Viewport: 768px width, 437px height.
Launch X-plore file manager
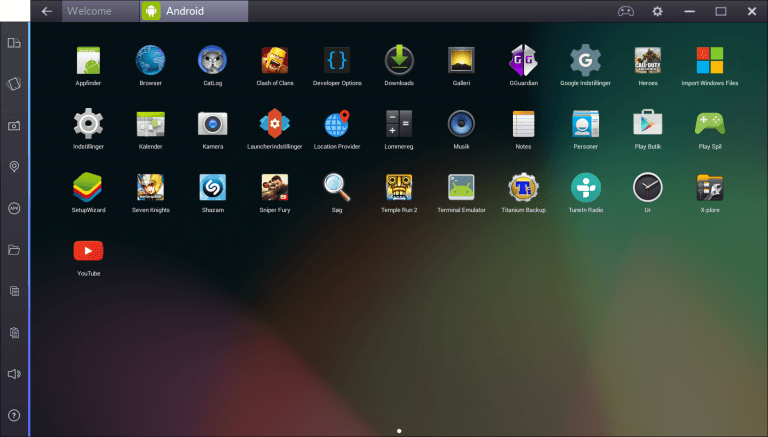710,187
